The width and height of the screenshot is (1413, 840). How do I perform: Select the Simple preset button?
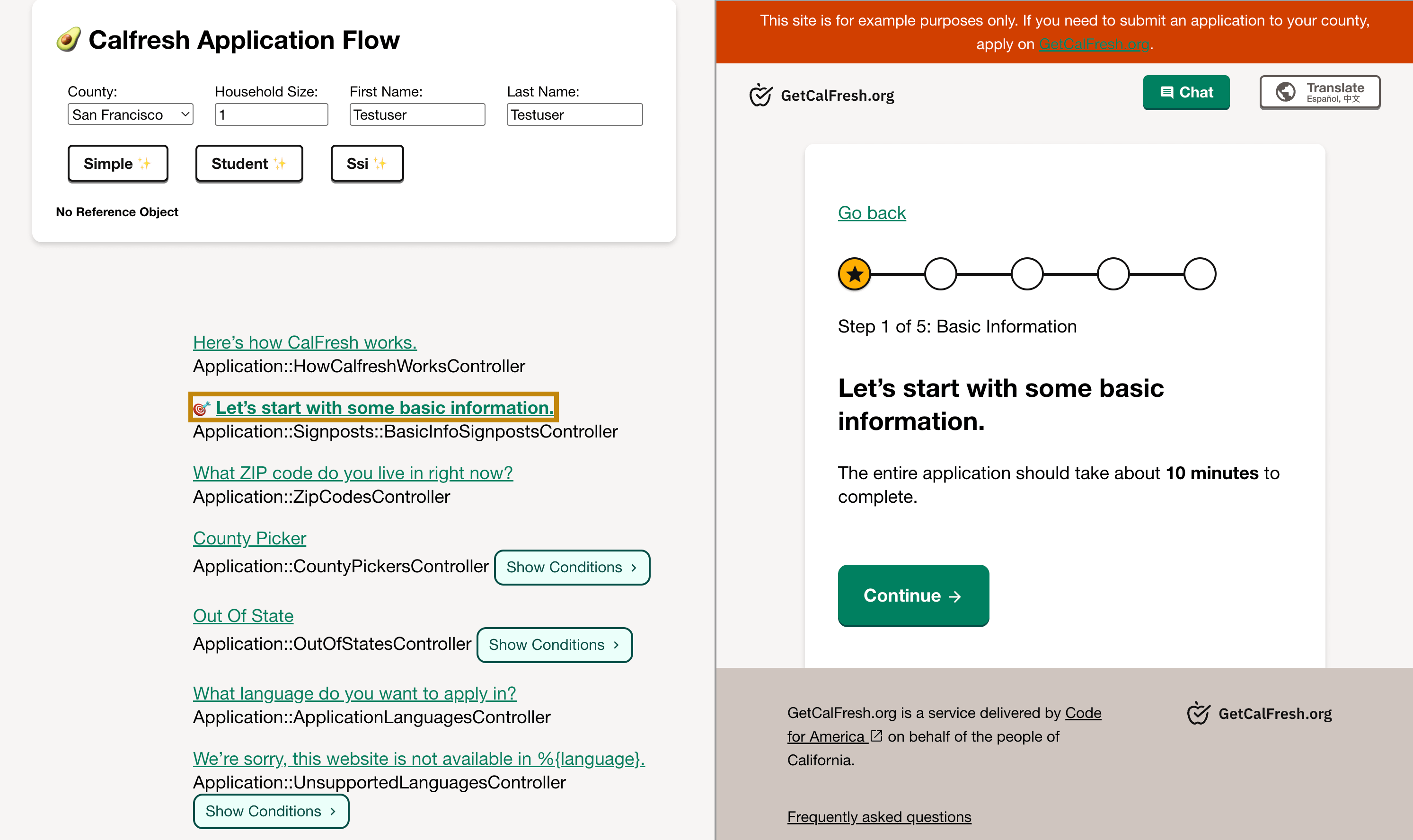pos(118,164)
